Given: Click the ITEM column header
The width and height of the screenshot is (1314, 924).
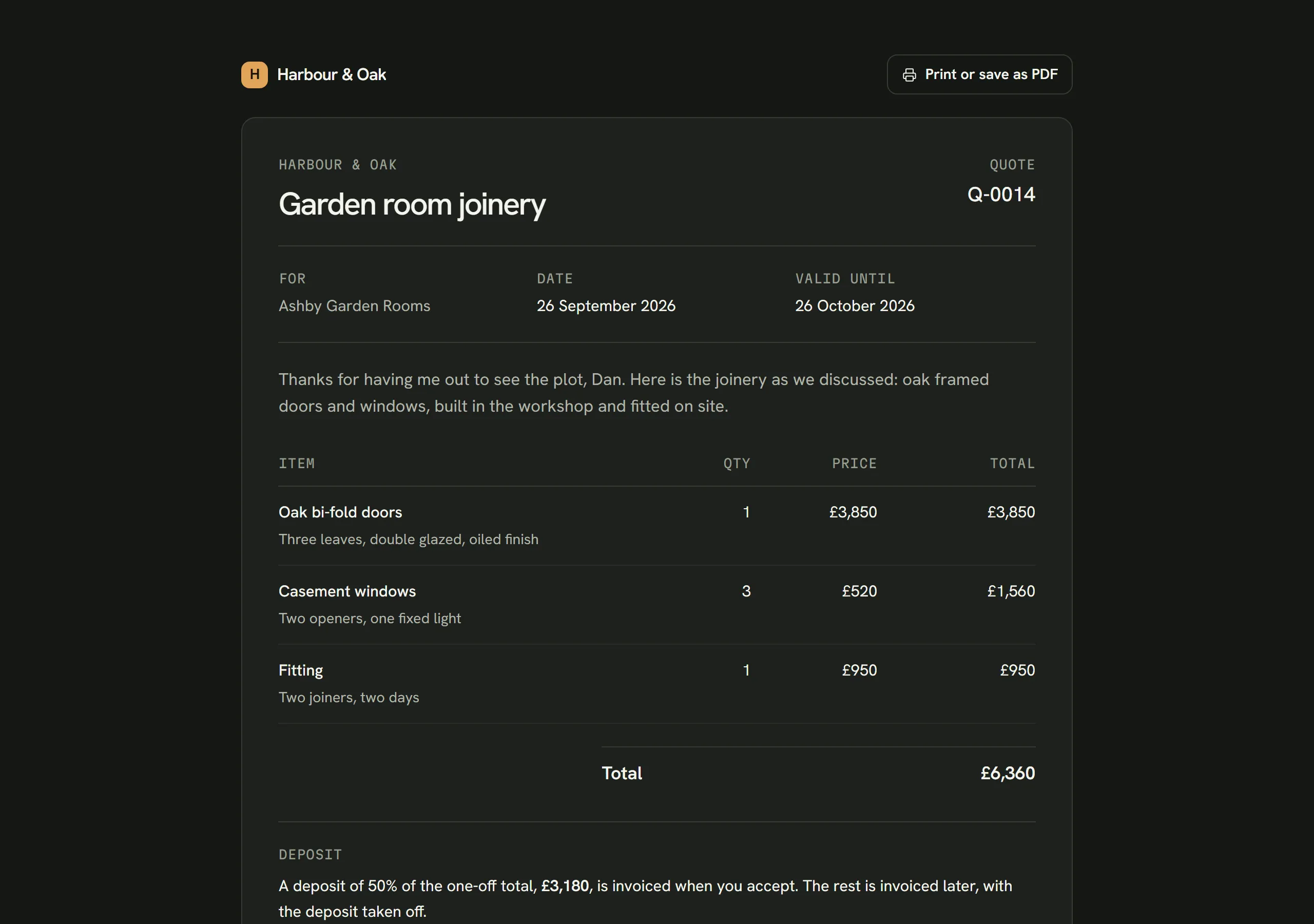Looking at the screenshot, I should 297,463.
